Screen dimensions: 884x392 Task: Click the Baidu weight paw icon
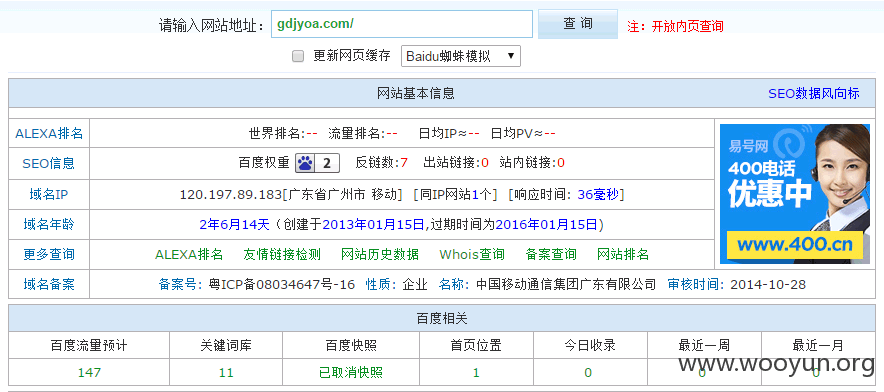click(x=305, y=164)
